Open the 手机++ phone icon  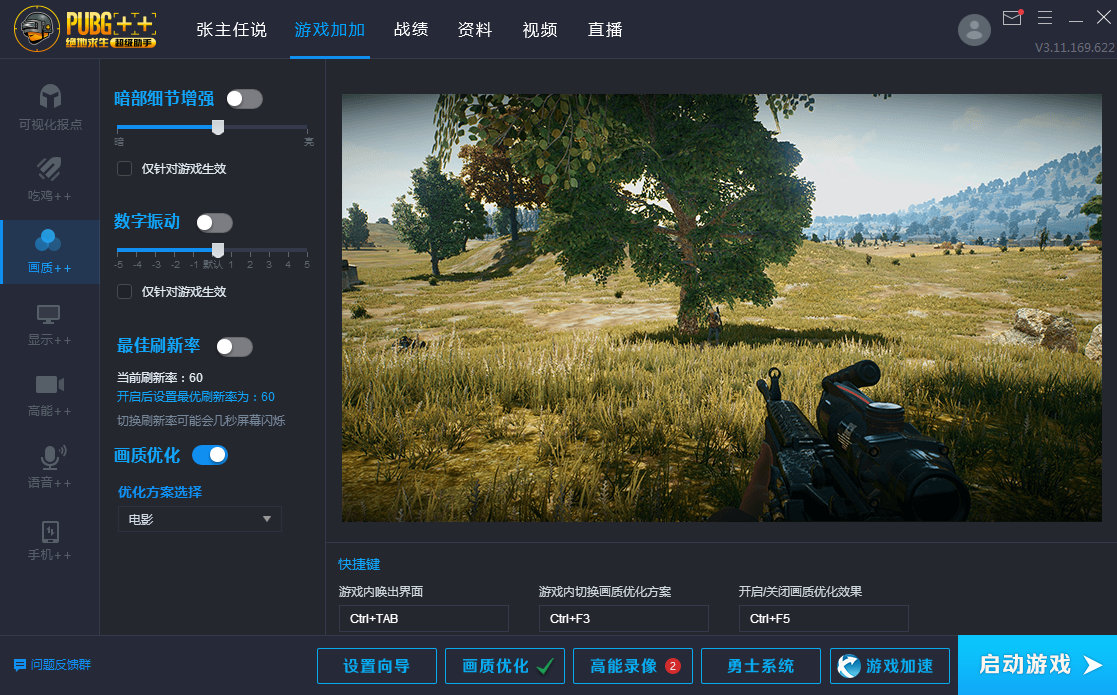[50, 531]
